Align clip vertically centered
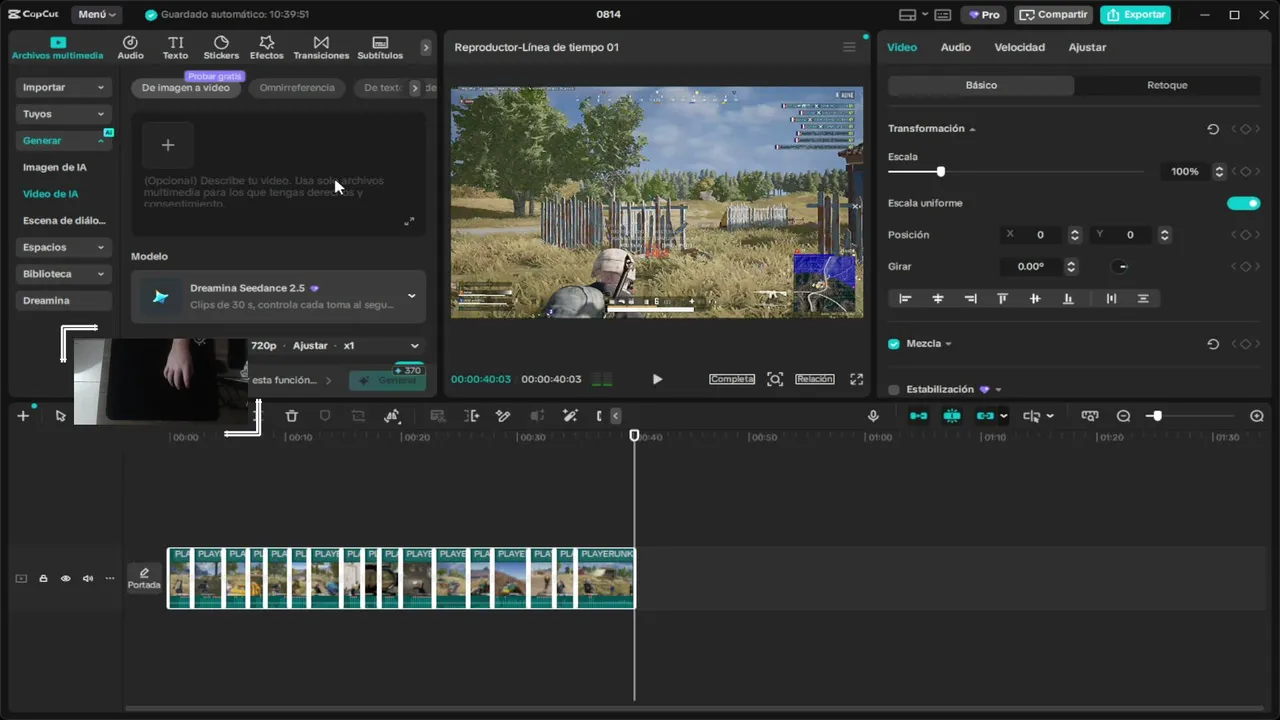1280x720 pixels. tap(1035, 298)
